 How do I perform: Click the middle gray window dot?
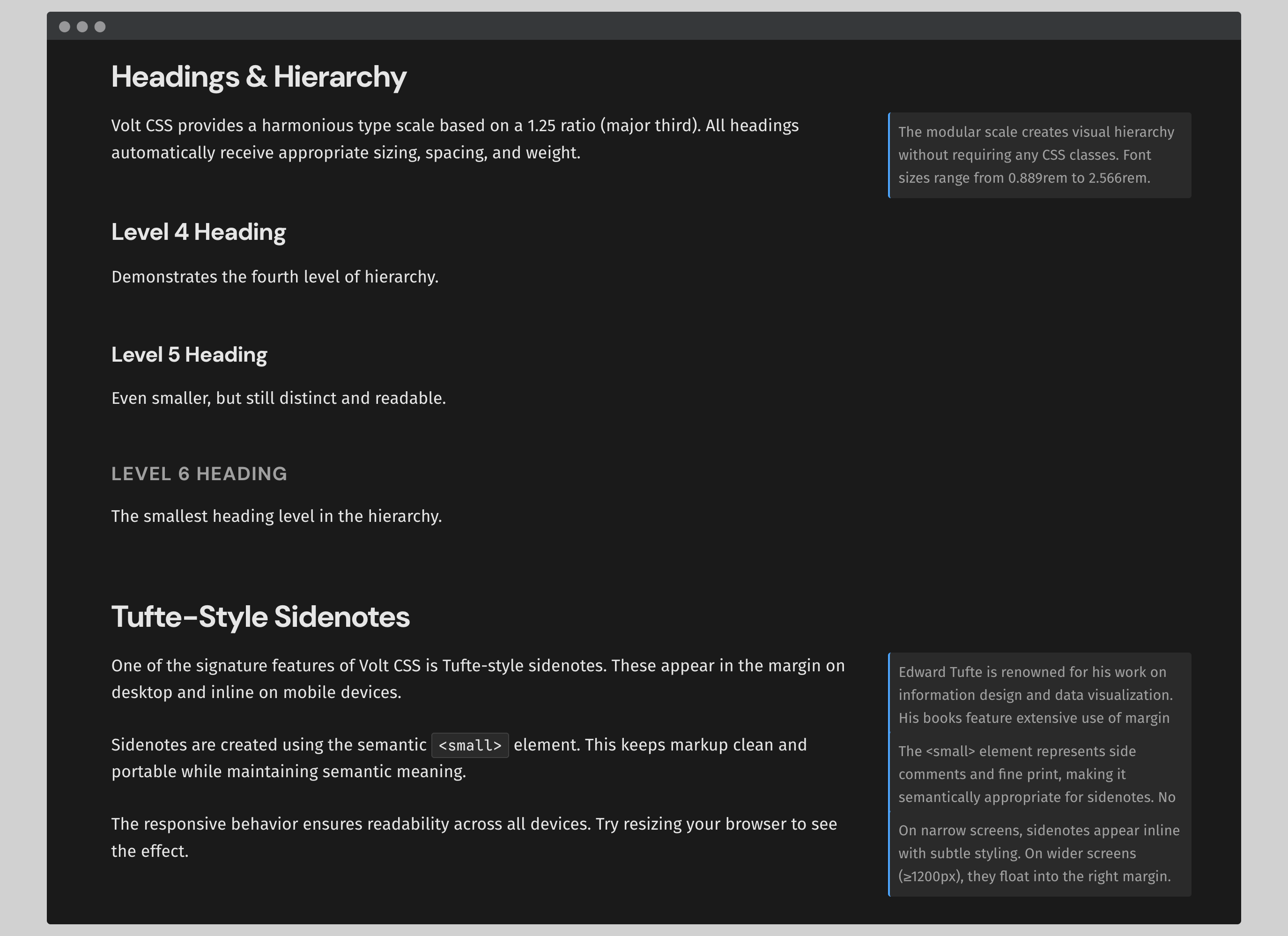82,27
